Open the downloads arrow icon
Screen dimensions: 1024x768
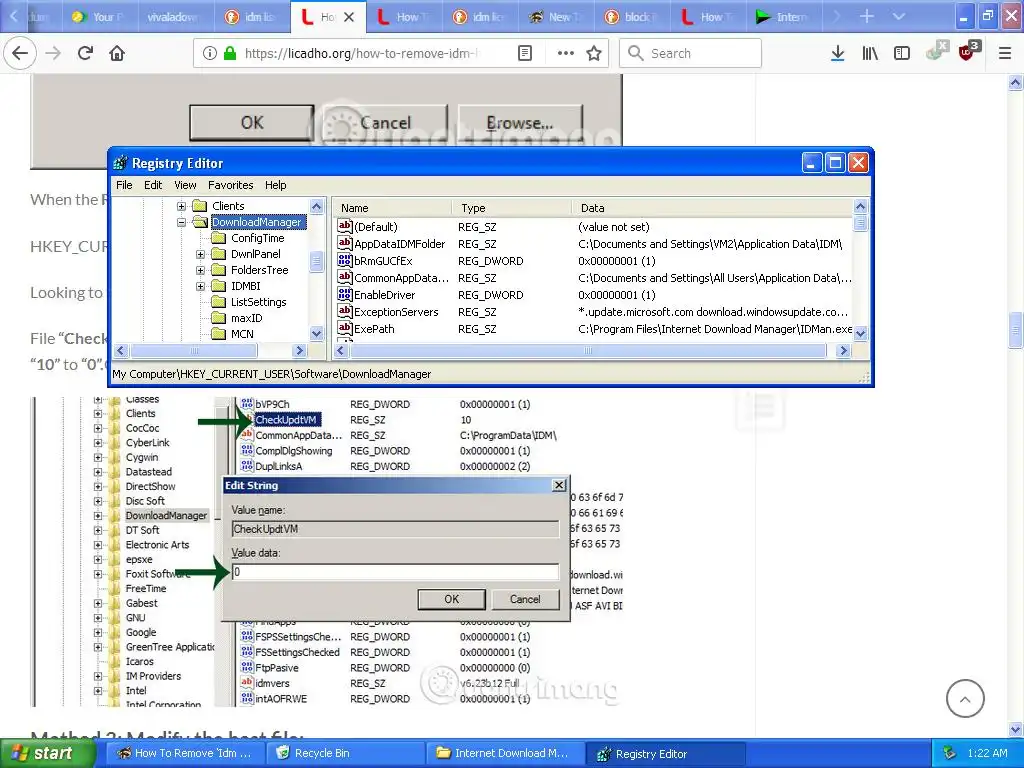837,53
